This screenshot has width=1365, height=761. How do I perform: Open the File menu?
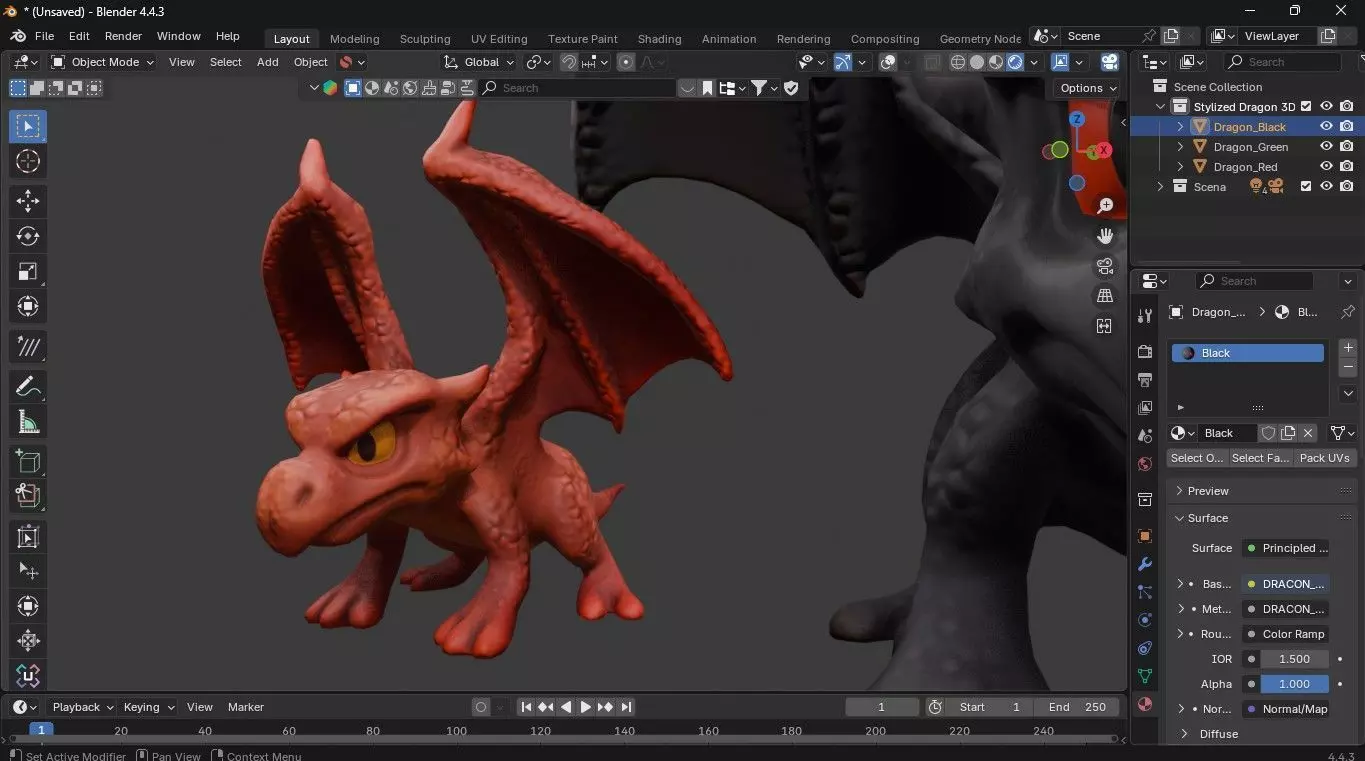(x=44, y=36)
